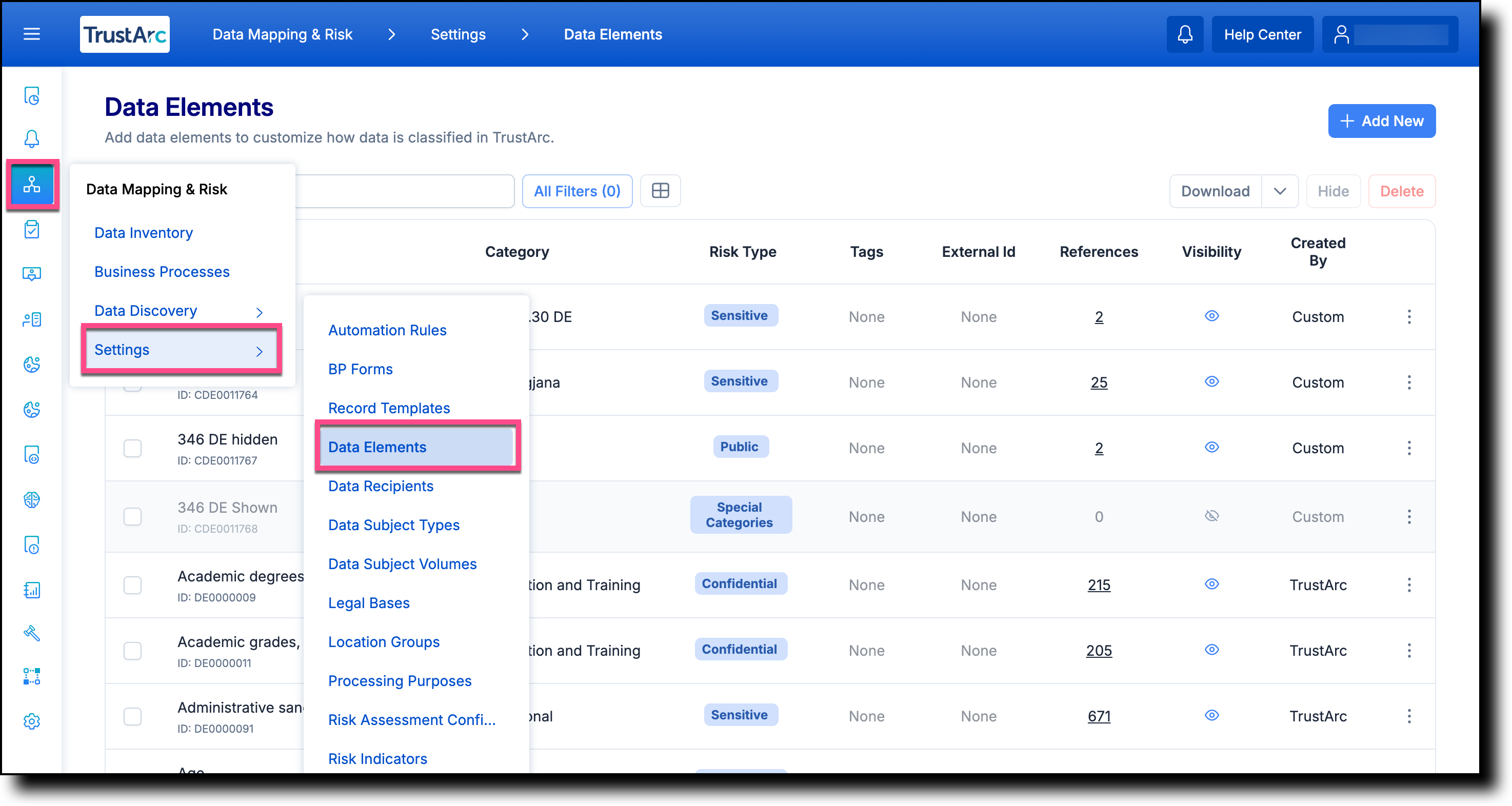Open the kebab menu for row with 25 references
The width and height of the screenshot is (1512, 806).
click(x=1409, y=382)
